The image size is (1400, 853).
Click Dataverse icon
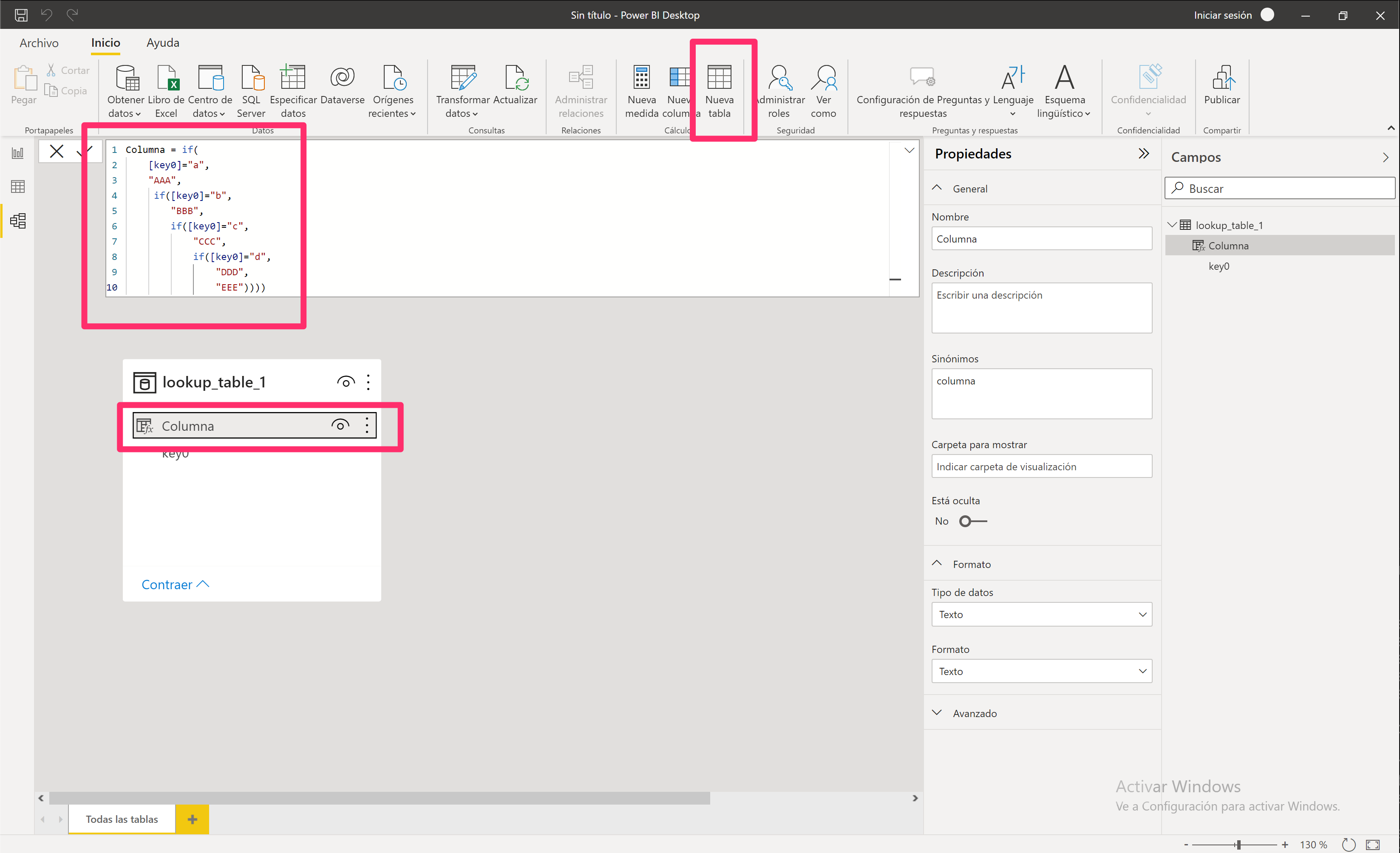pos(342,77)
